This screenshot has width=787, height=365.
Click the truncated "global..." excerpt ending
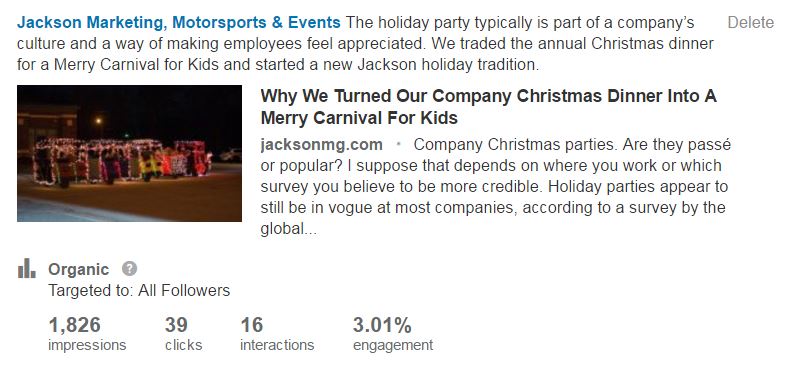289,229
